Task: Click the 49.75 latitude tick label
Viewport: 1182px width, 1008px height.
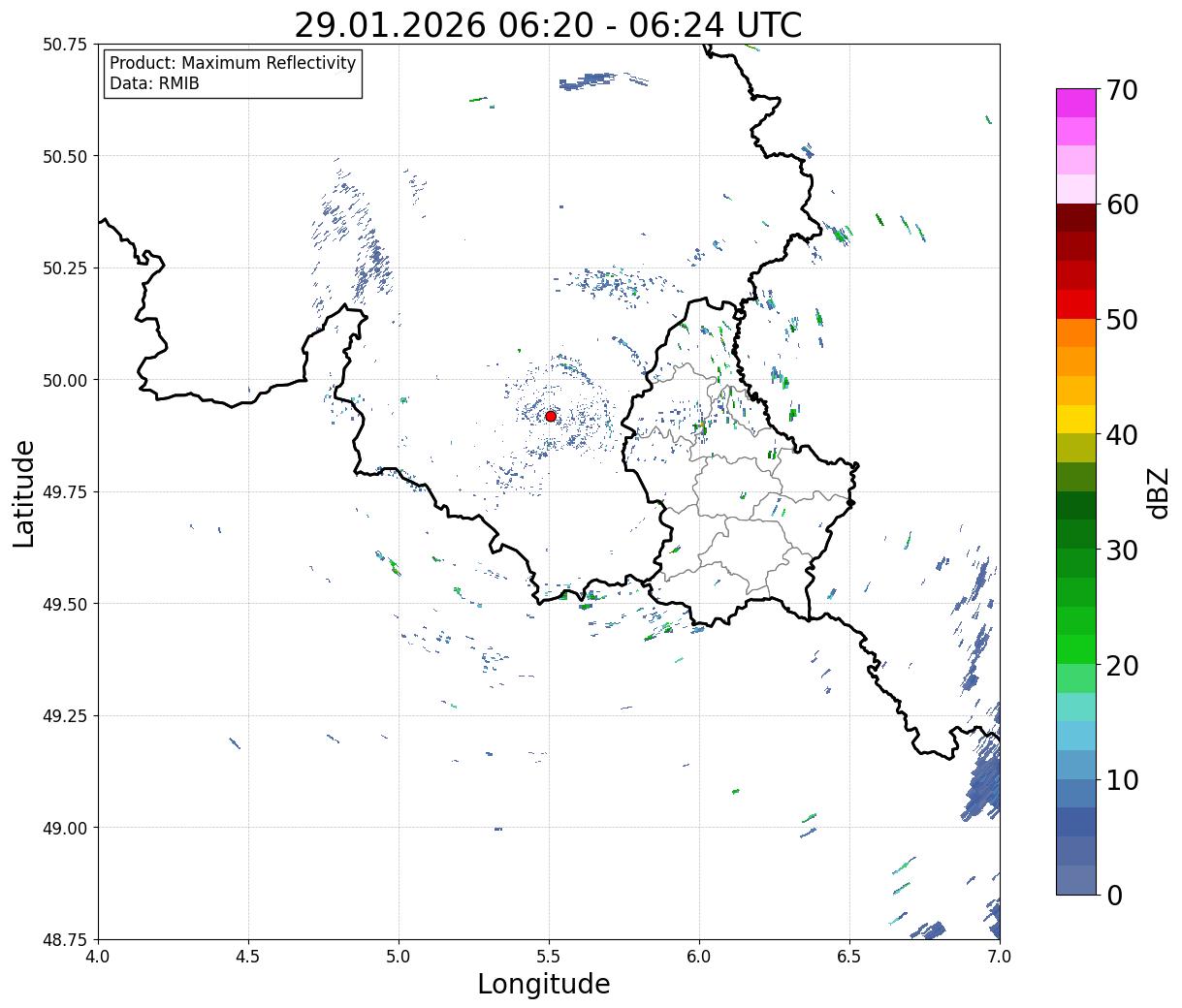Action: 65,492
